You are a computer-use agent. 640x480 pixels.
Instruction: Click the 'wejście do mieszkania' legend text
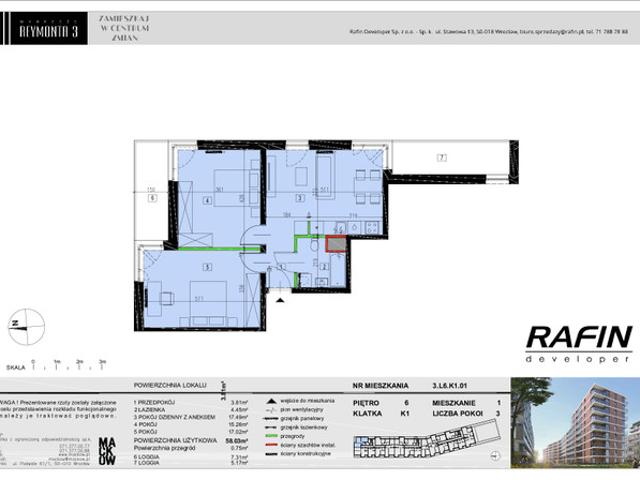[308, 401]
